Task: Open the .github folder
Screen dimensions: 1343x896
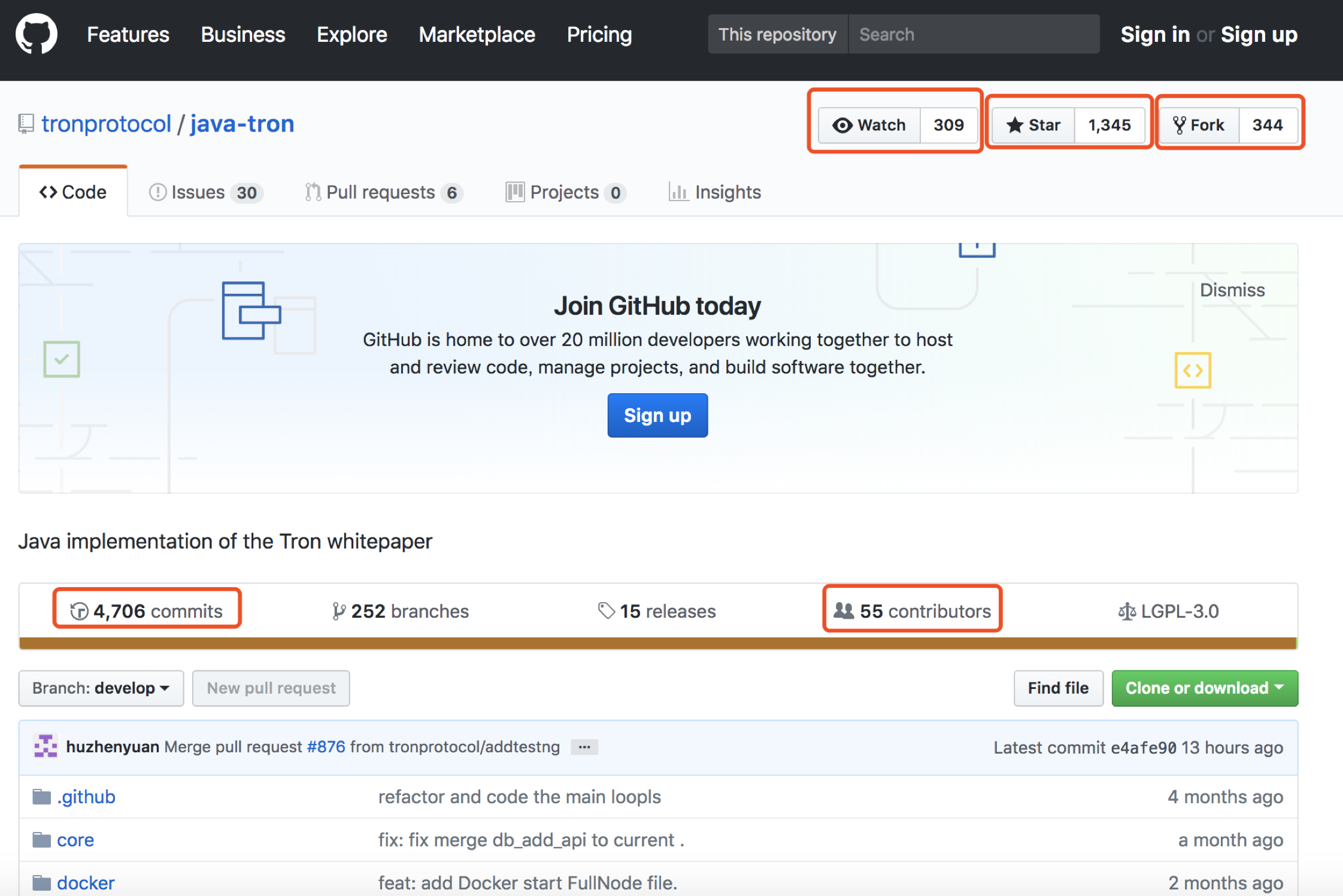Action: [x=86, y=797]
